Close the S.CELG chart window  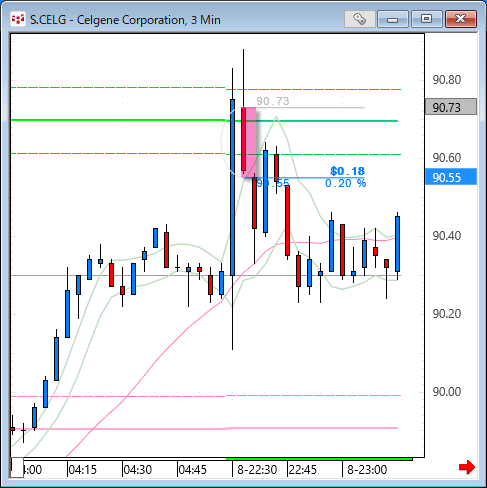[461, 19]
